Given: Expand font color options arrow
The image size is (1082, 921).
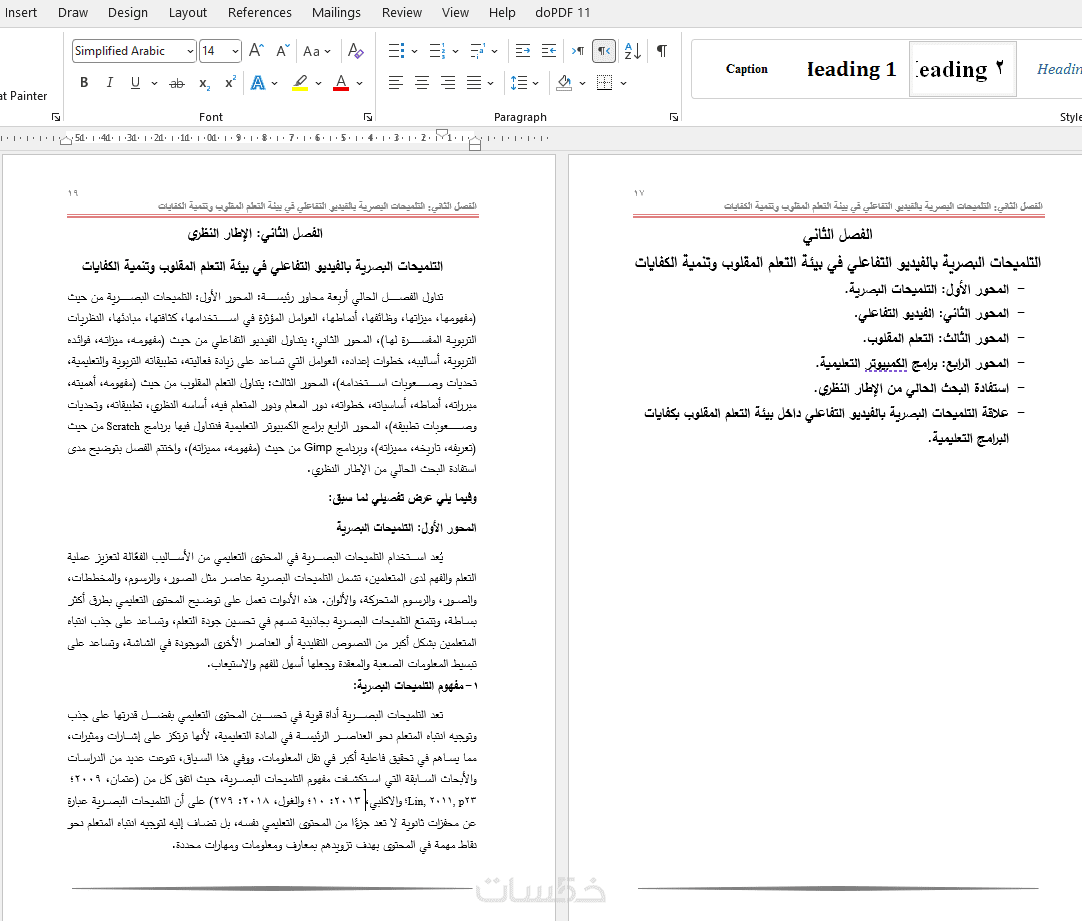Looking at the screenshot, I should [360, 83].
